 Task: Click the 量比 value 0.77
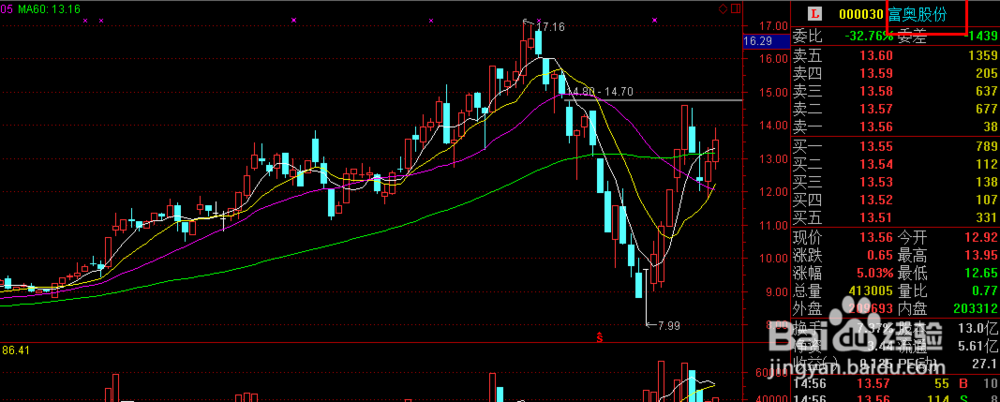tap(984, 292)
